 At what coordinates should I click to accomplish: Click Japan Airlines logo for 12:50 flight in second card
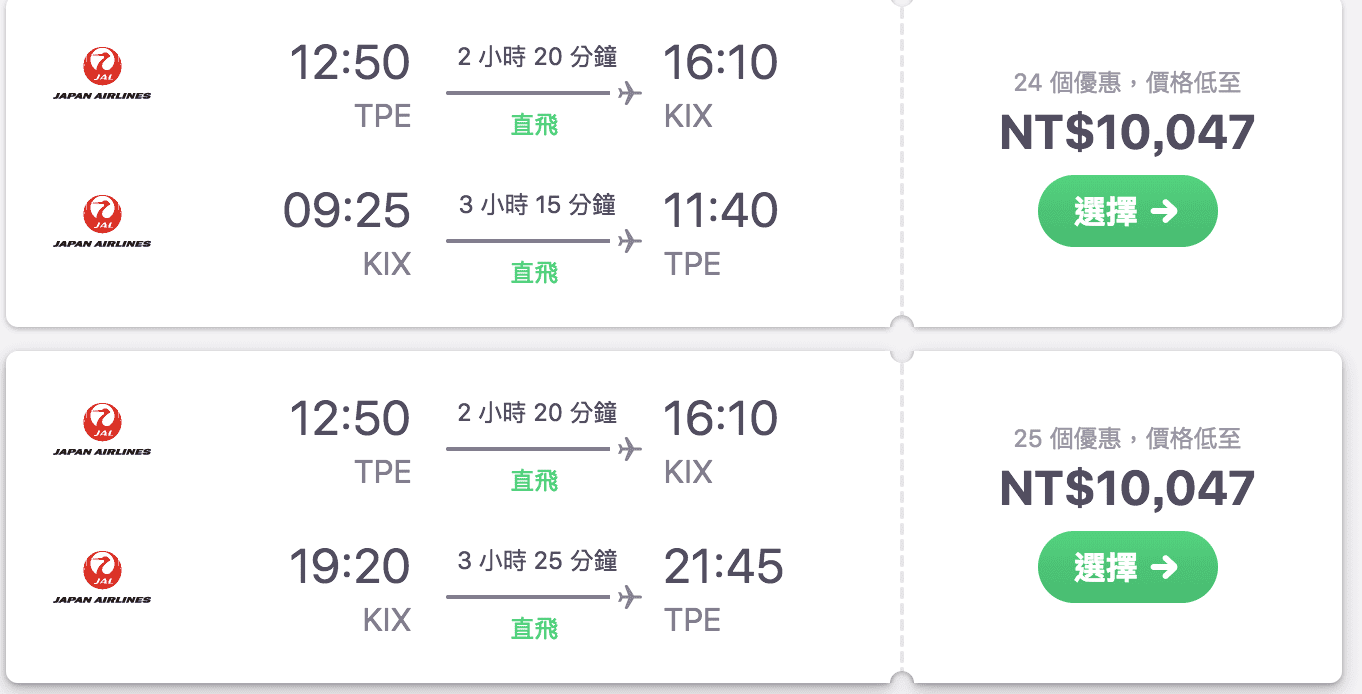pyautogui.click(x=102, y=429)
